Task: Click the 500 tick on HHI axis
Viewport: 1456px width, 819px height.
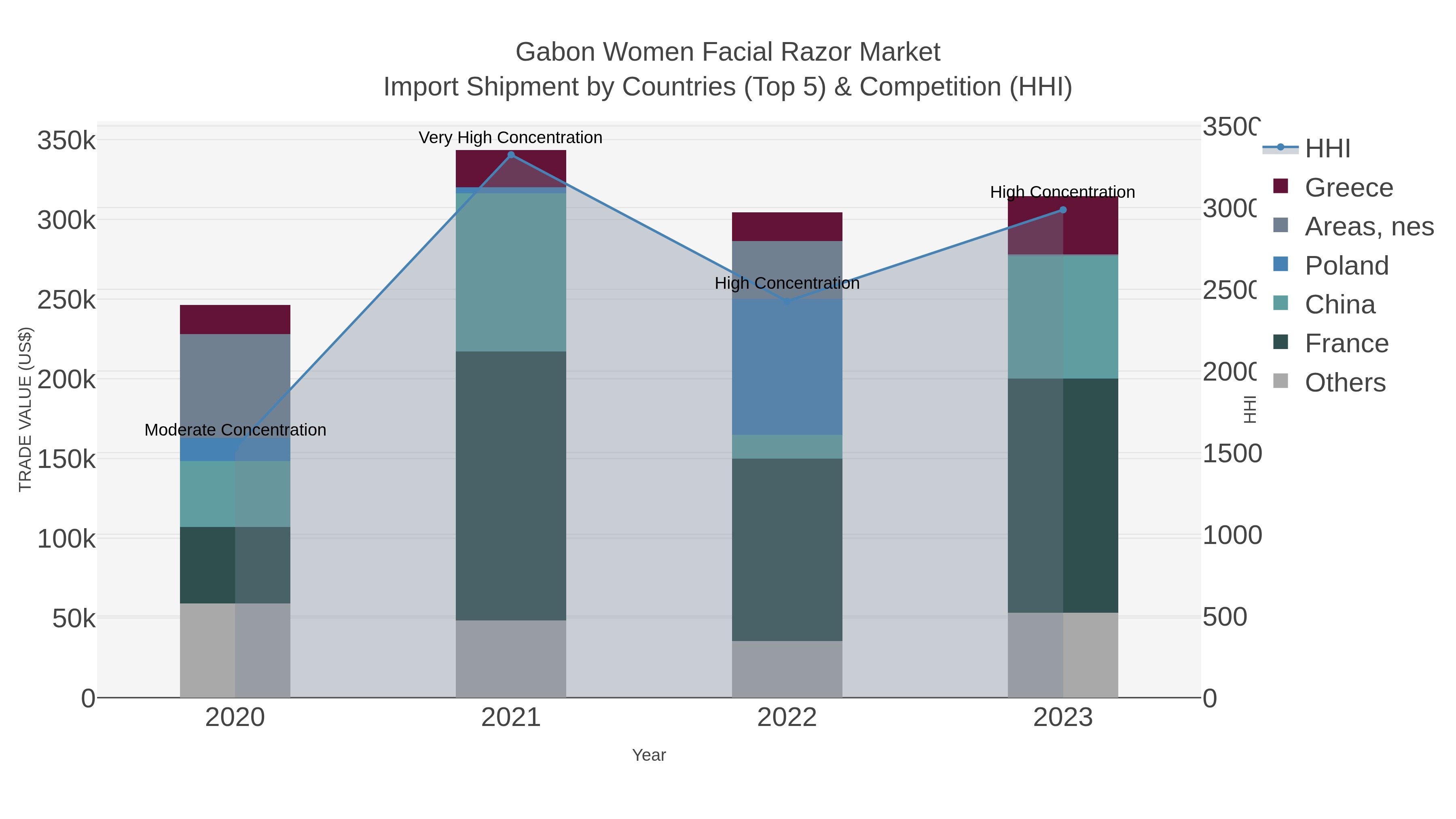Action: click(1225, 617)
